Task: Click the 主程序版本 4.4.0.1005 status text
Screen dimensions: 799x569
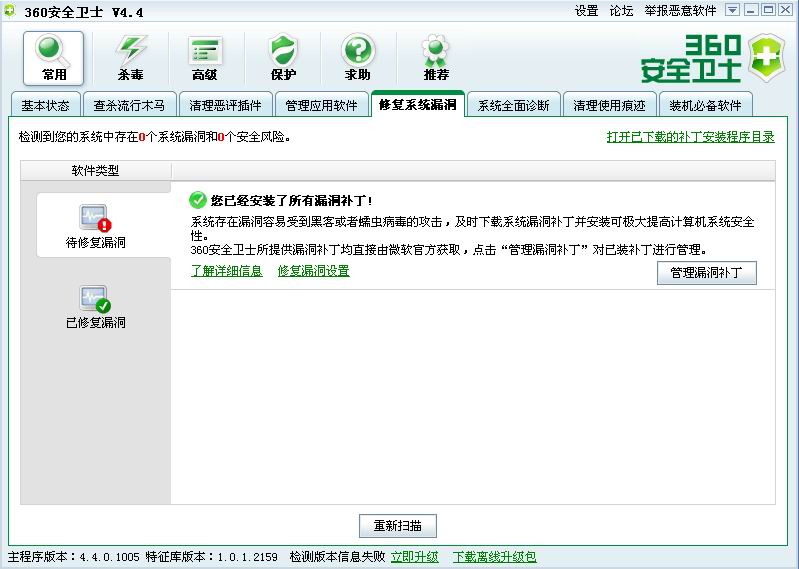Action: 73,557
